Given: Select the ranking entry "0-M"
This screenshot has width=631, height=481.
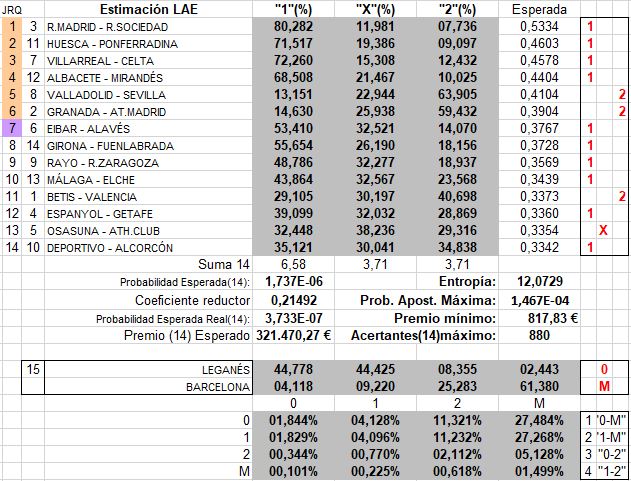Looking at the screenshot, I should click(611, 420).
